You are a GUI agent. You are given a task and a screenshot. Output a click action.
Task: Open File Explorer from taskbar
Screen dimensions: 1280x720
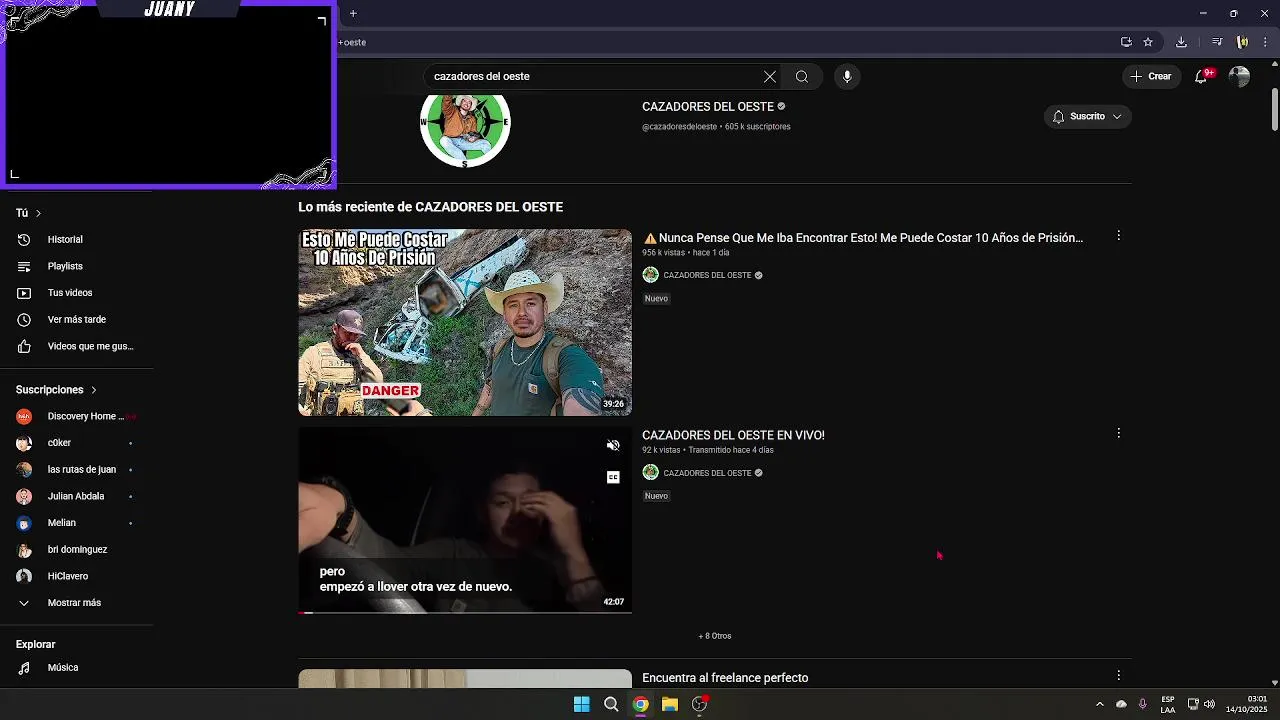(670, 704)
